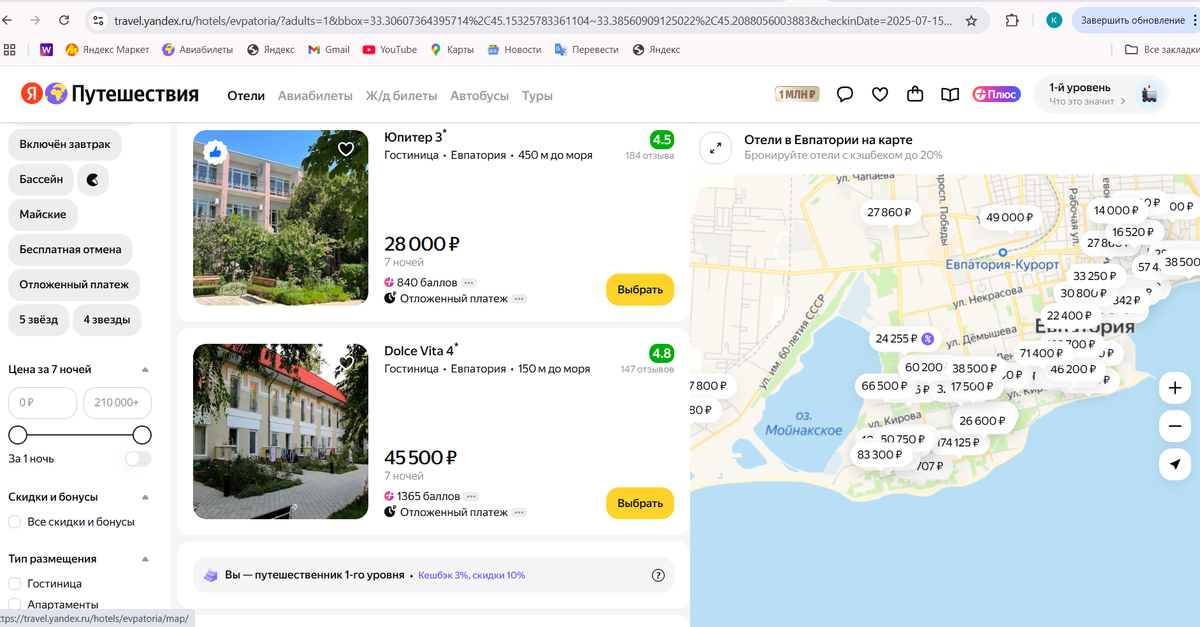Open the Dolce Vita 4 hotel photo

(x=280, y=431)
